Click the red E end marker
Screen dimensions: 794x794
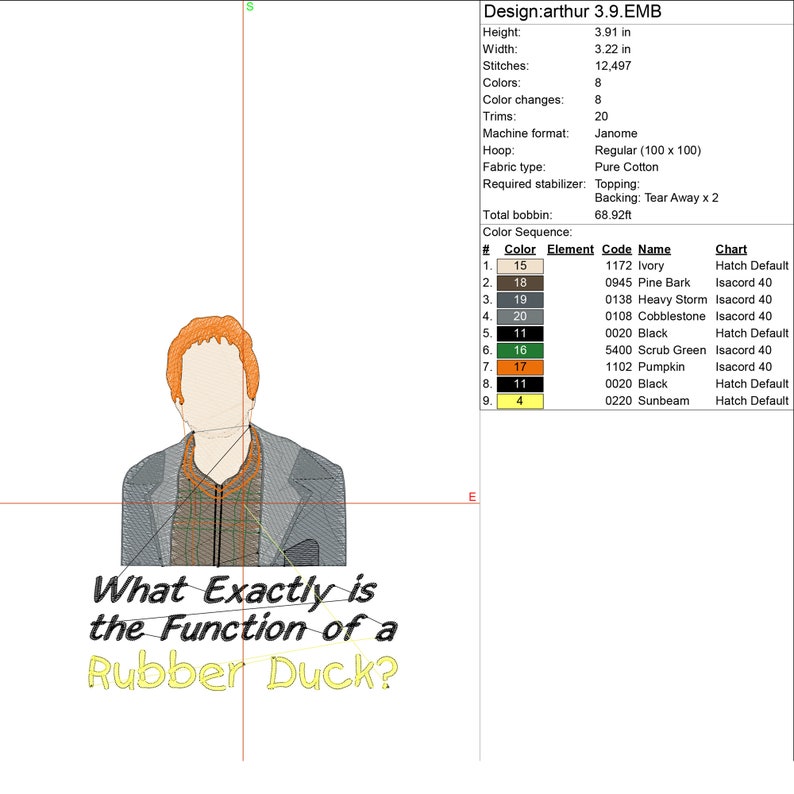(472, 497)
